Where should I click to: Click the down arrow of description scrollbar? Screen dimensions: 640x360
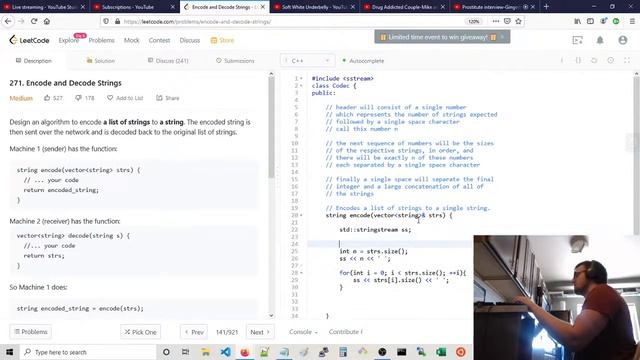click(271, 316)
